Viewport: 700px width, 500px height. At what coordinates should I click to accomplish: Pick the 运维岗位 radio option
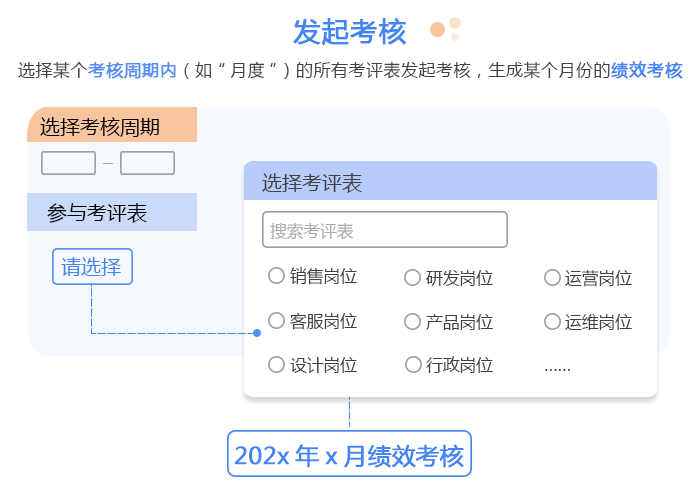[x=552, y=321]
